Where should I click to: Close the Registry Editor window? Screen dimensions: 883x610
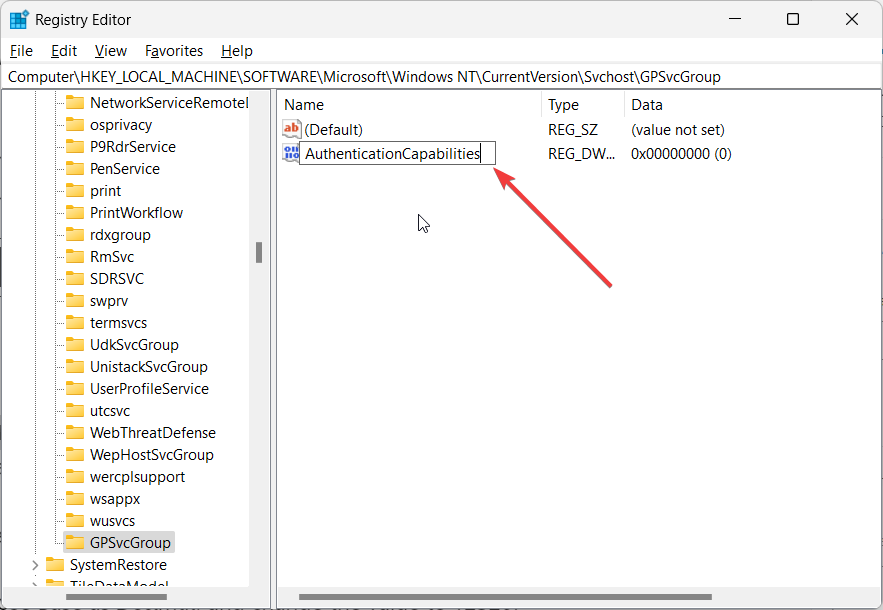click(851, 19)
